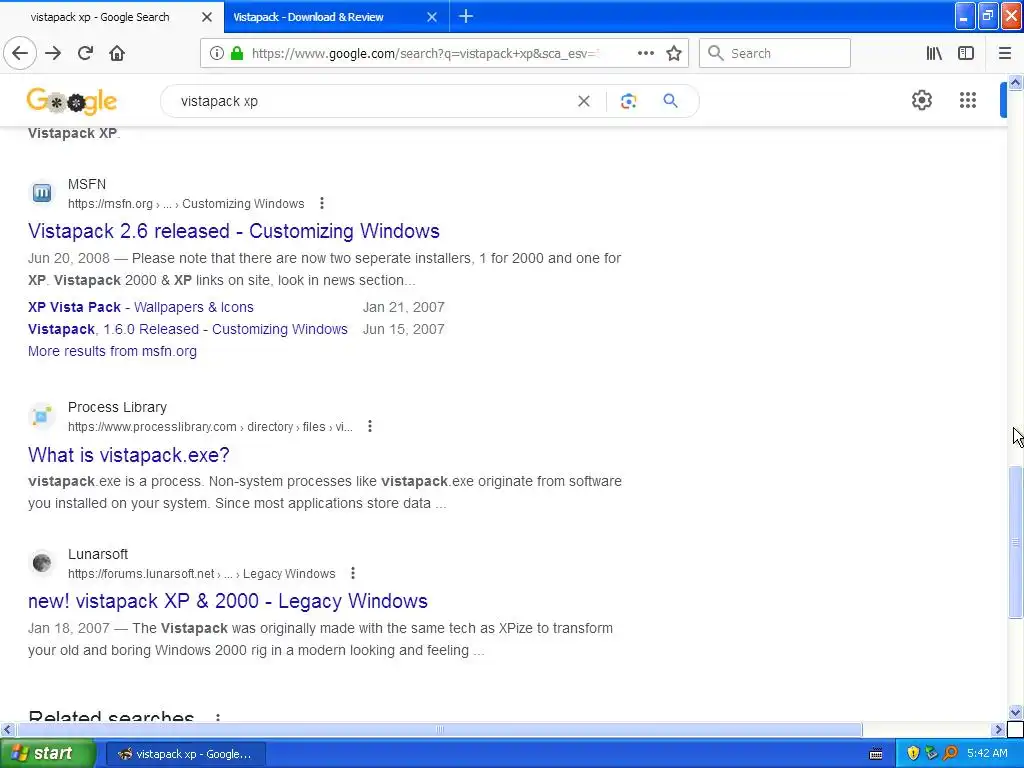Open Vistapack, 1.6.0 Released link
1024x768 pixels.
(x=187, y=329)
